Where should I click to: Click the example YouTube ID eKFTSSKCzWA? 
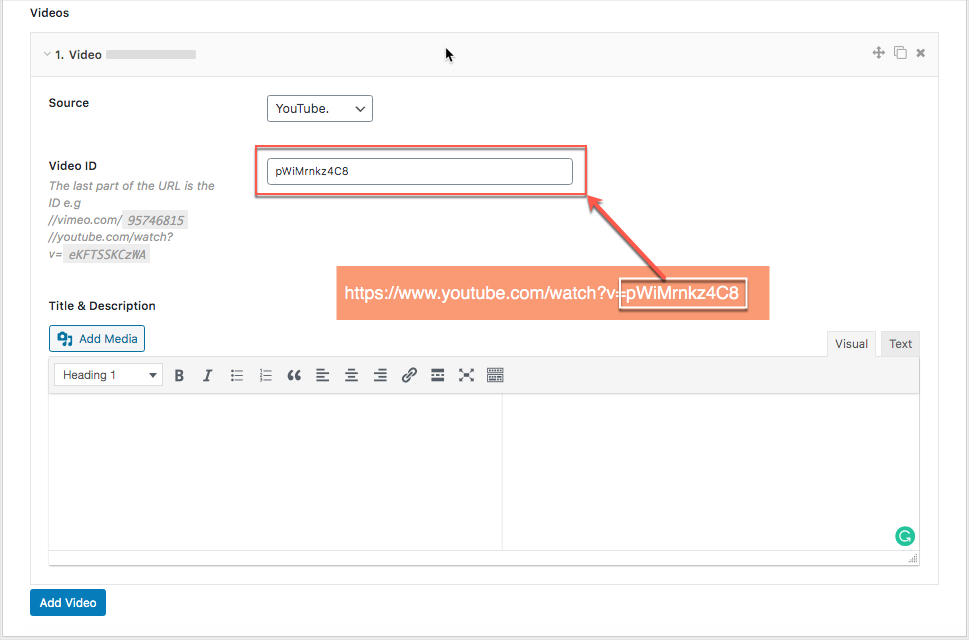(x=107, y=255)
